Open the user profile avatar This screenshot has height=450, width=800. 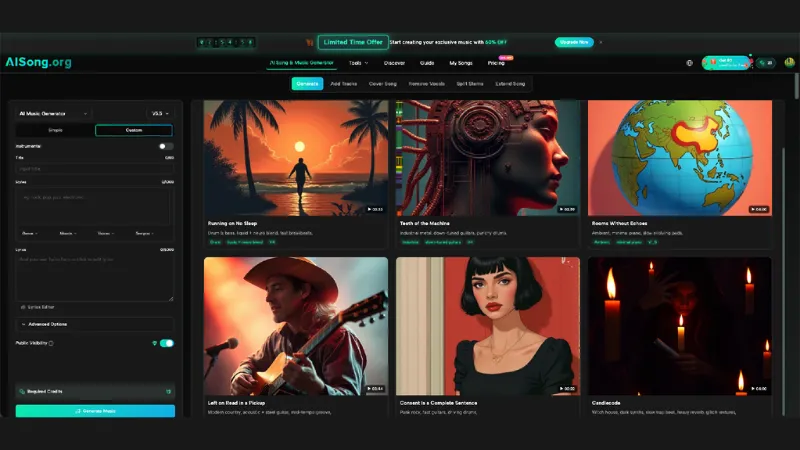[789, 63]
